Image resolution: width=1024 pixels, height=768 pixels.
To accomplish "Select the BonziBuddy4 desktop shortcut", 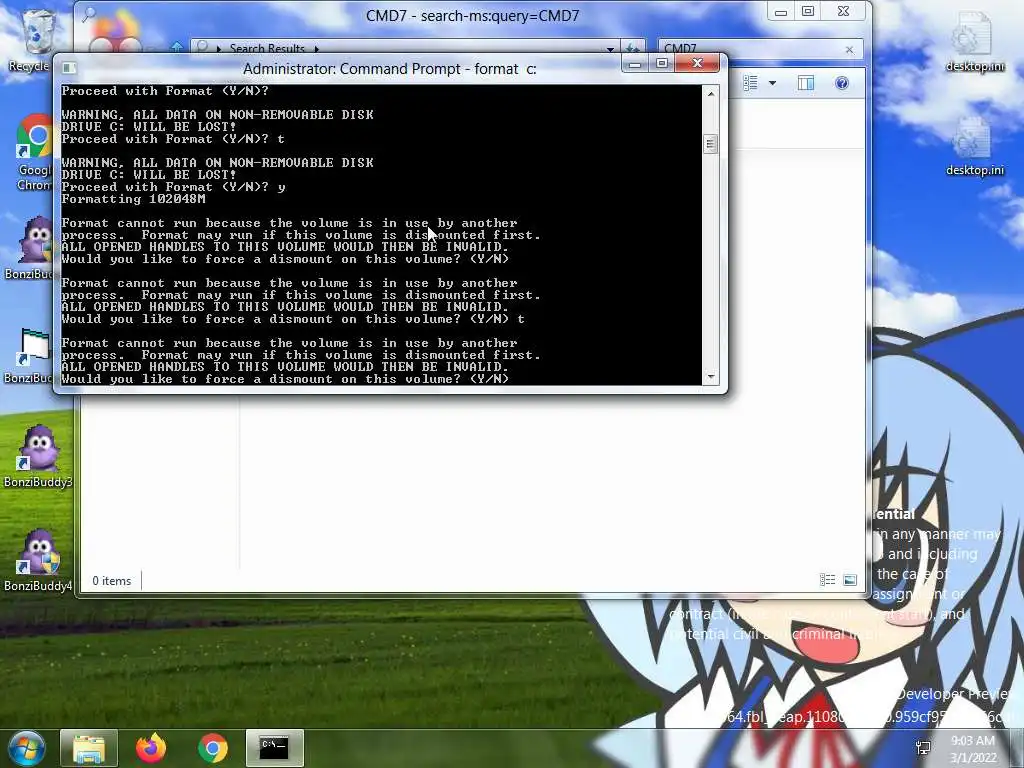I will pos(38,560).
